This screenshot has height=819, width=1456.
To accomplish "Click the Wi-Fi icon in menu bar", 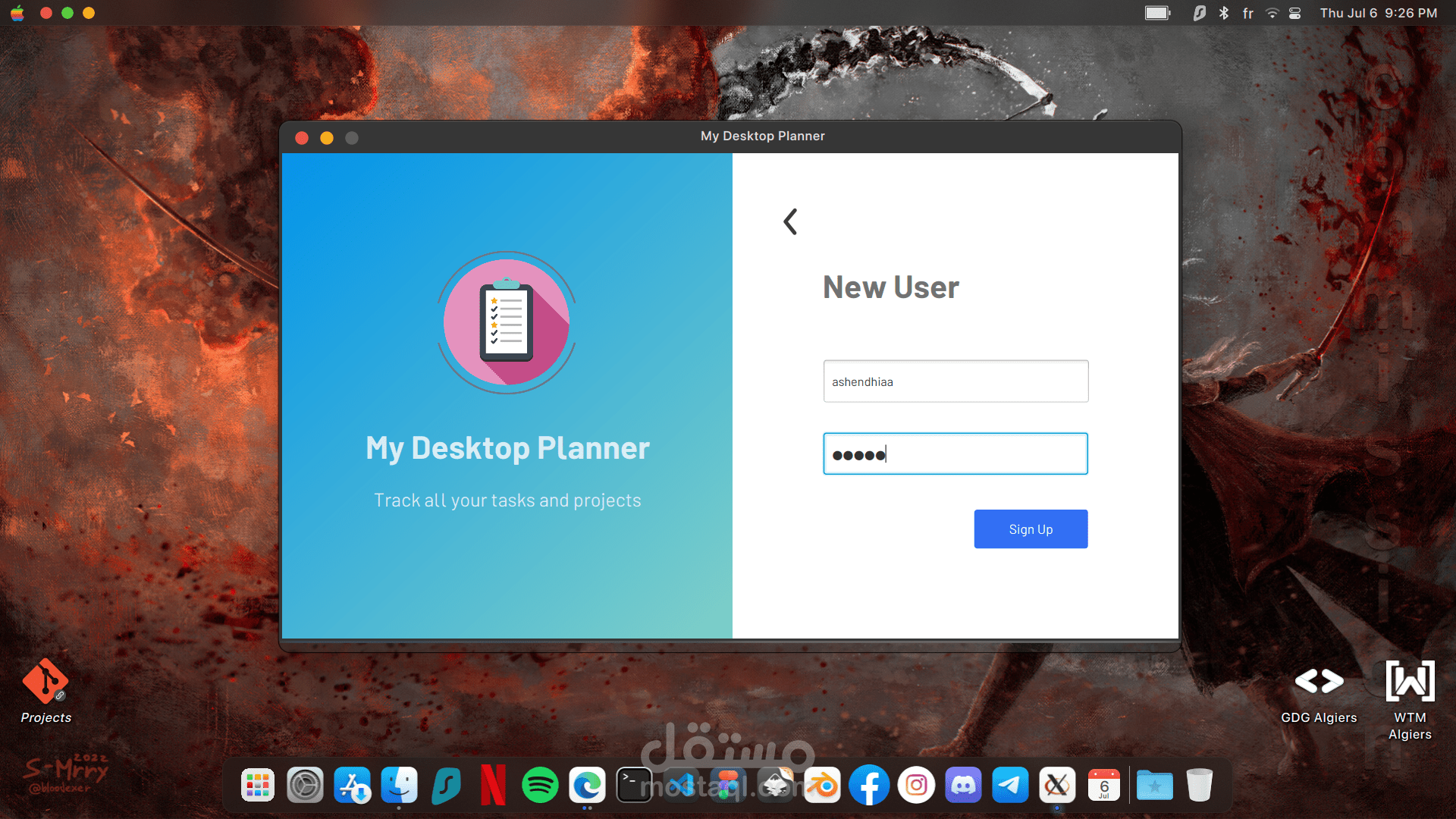I will 1272,13.
